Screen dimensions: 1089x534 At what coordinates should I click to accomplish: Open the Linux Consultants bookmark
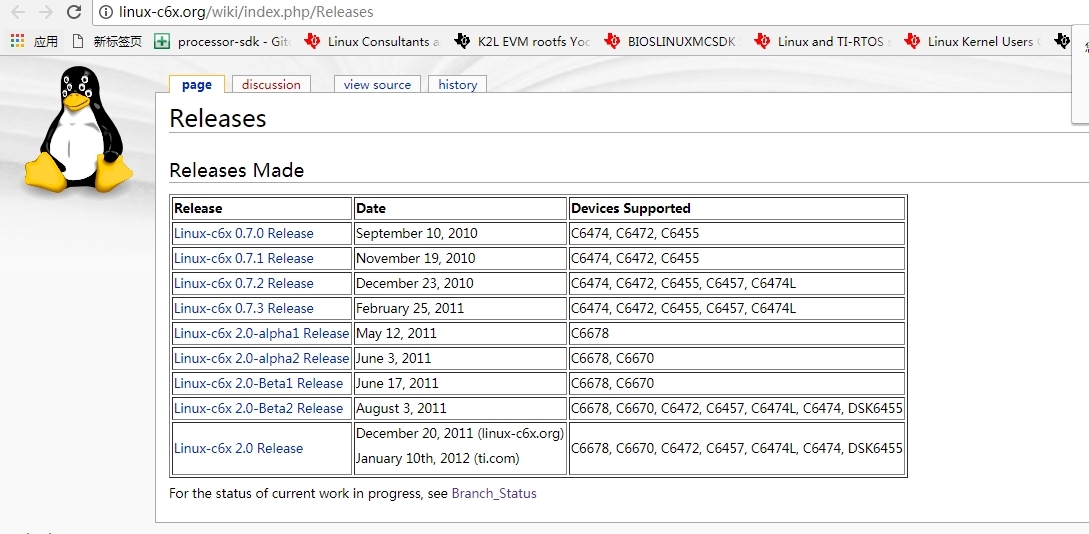[372, 41]
